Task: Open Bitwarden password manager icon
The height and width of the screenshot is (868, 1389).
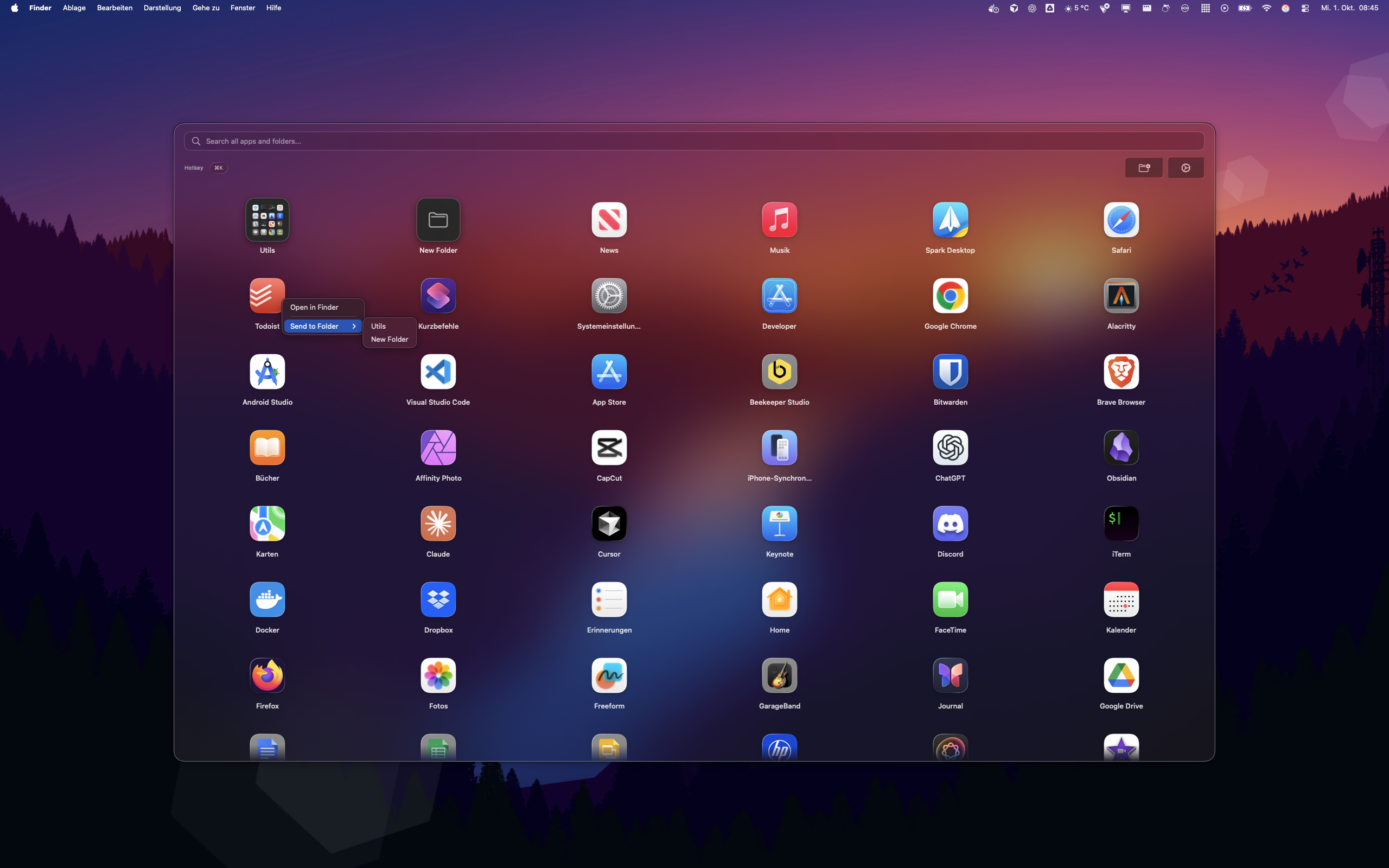Action: click(950, 372)
